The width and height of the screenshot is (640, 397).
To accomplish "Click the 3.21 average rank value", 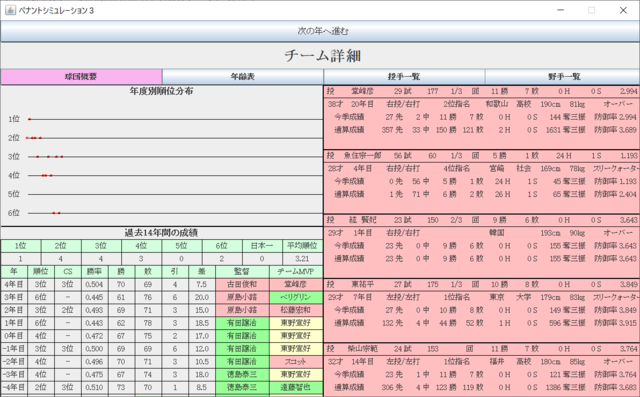I will 302,259.
